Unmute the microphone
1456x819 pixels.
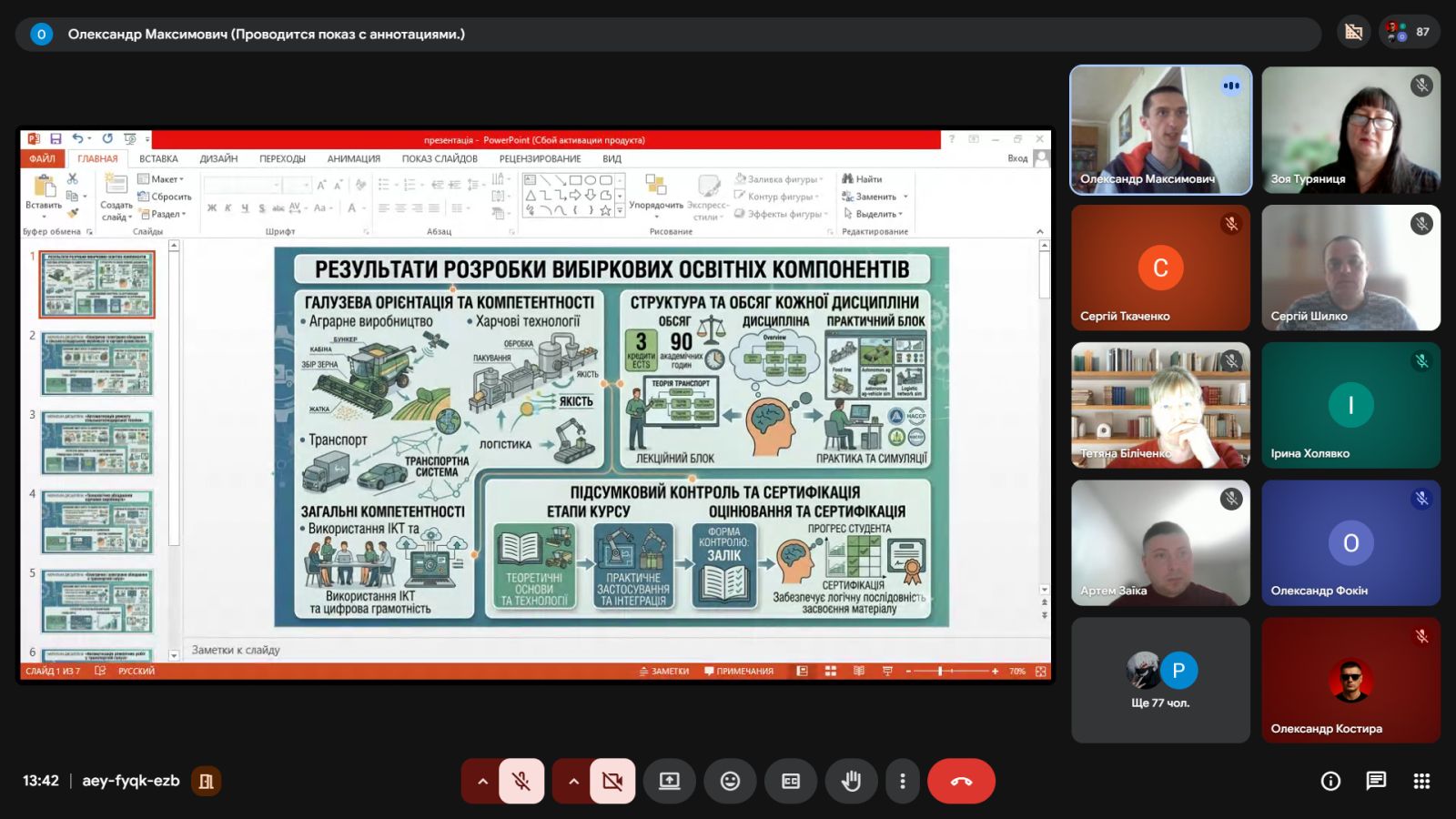pyautogui.click(x=521, y=781)
